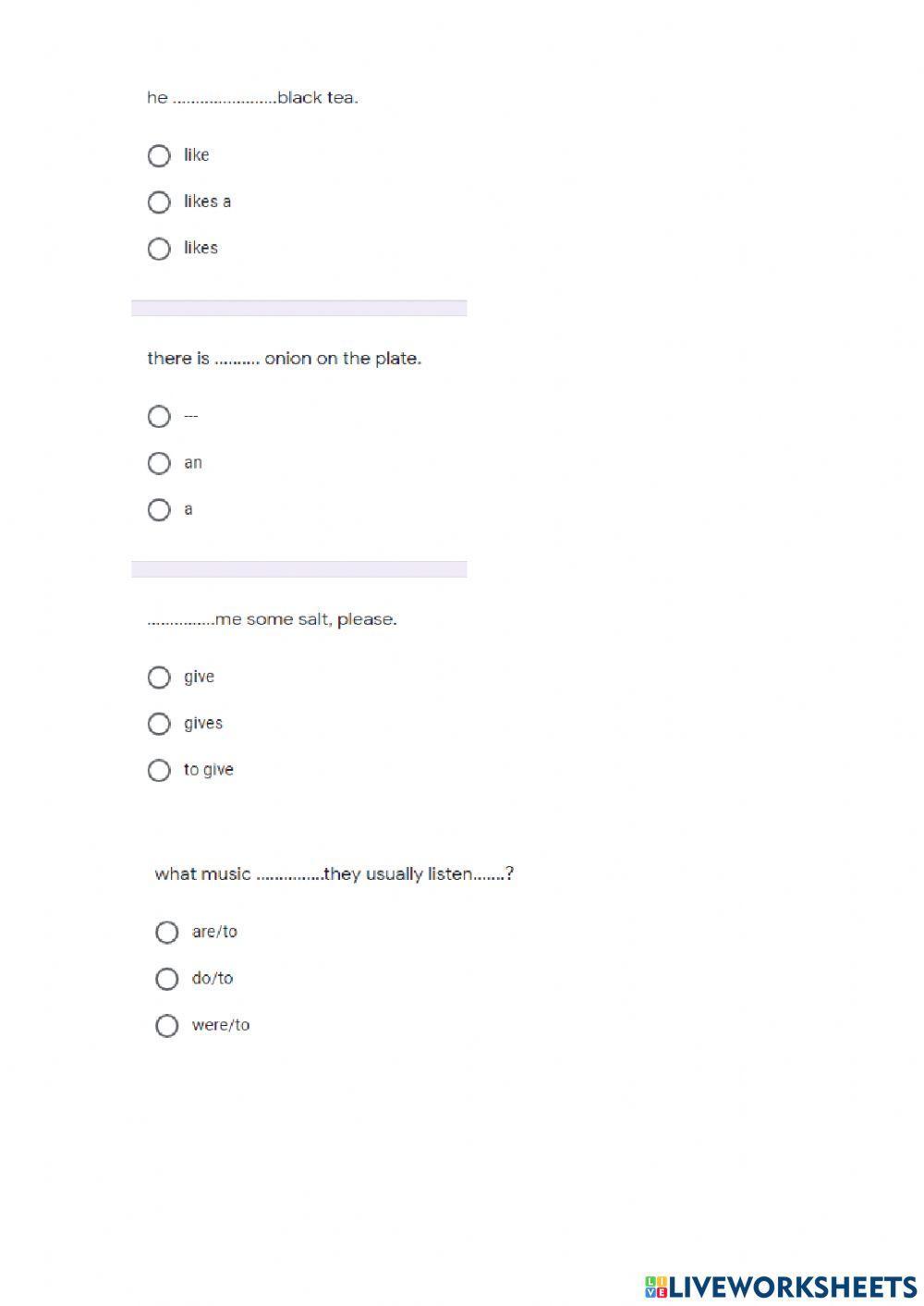924x1306 pixels.
Task: Choose the 'to give' answer
Action: coord(159,770)
